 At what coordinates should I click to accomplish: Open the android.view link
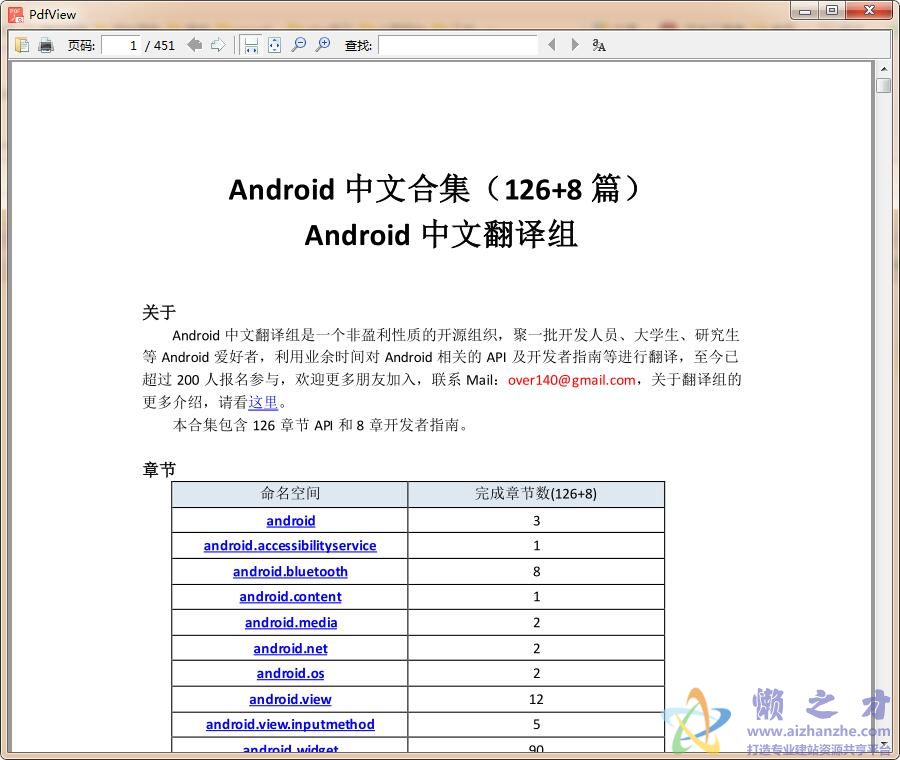click(x=290, y=699)
